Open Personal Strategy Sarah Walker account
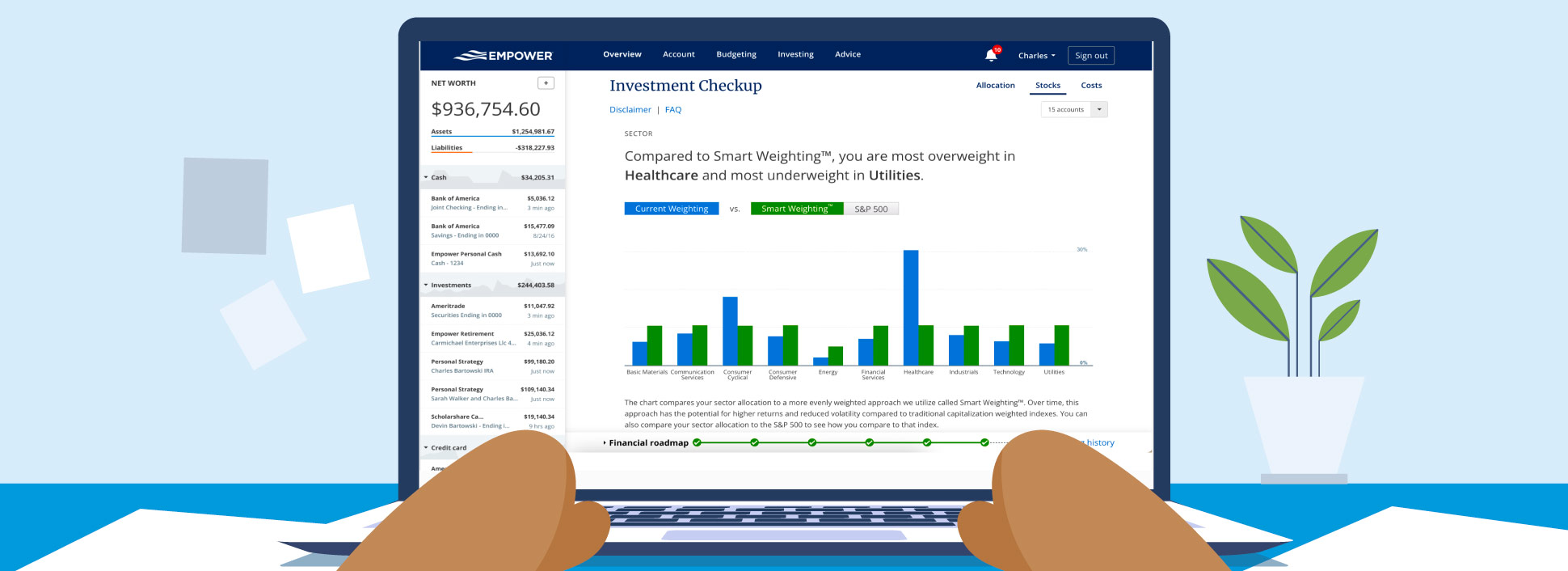Screen dimensions: 1568x571 tap(492, 394)
